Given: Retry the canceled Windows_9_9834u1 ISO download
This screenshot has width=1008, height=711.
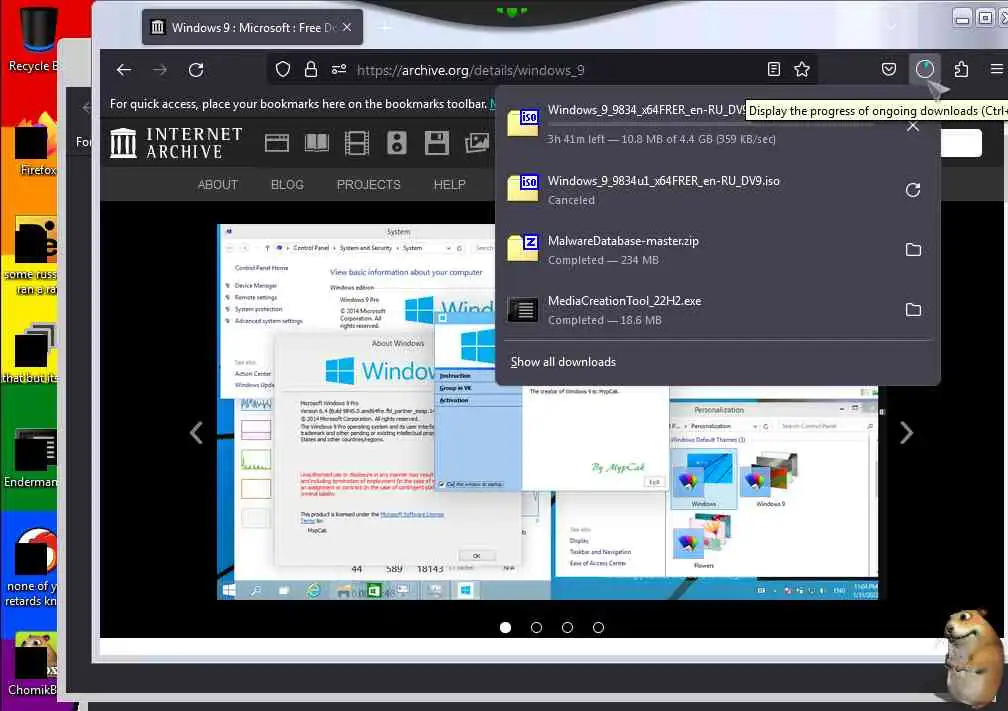Looking at the screenshot, I should pyautogui.click(x=913, y=190).
